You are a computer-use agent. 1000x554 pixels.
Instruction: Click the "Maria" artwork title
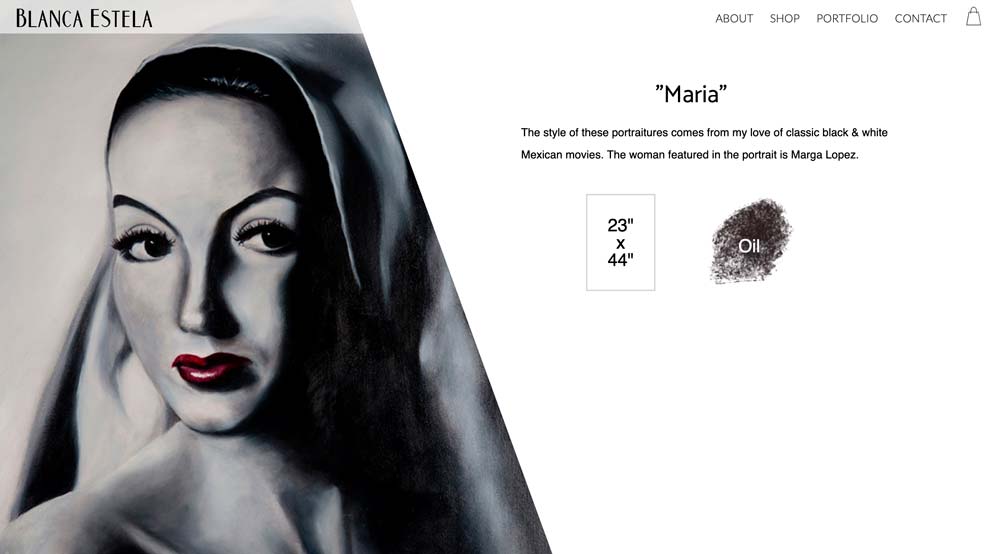[691, 94]
